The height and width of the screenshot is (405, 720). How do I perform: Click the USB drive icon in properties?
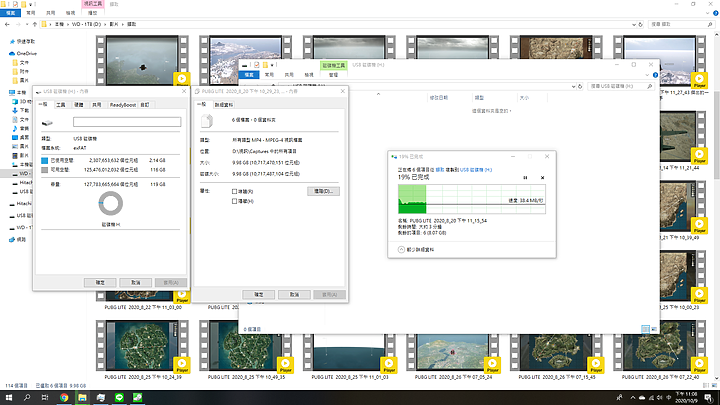(47, 123)
